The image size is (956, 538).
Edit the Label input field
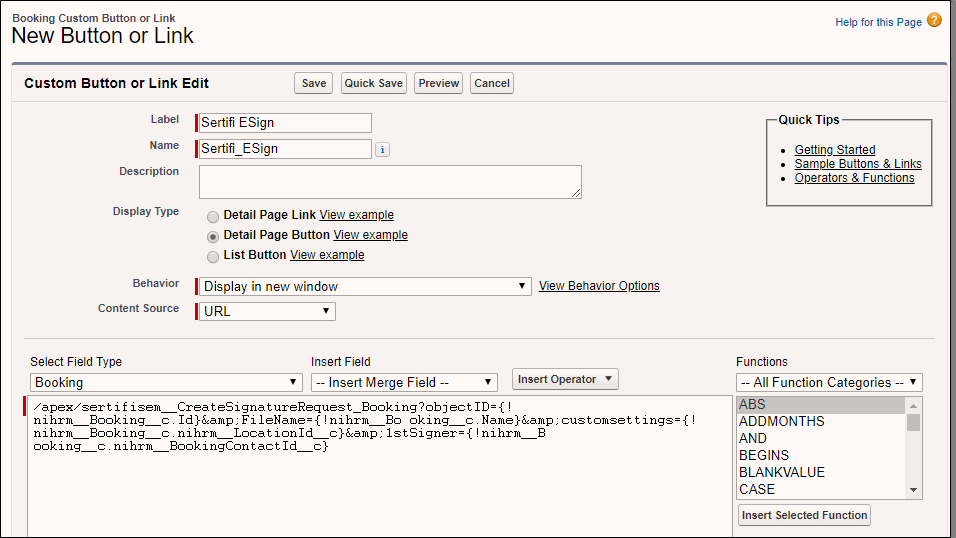285,123
